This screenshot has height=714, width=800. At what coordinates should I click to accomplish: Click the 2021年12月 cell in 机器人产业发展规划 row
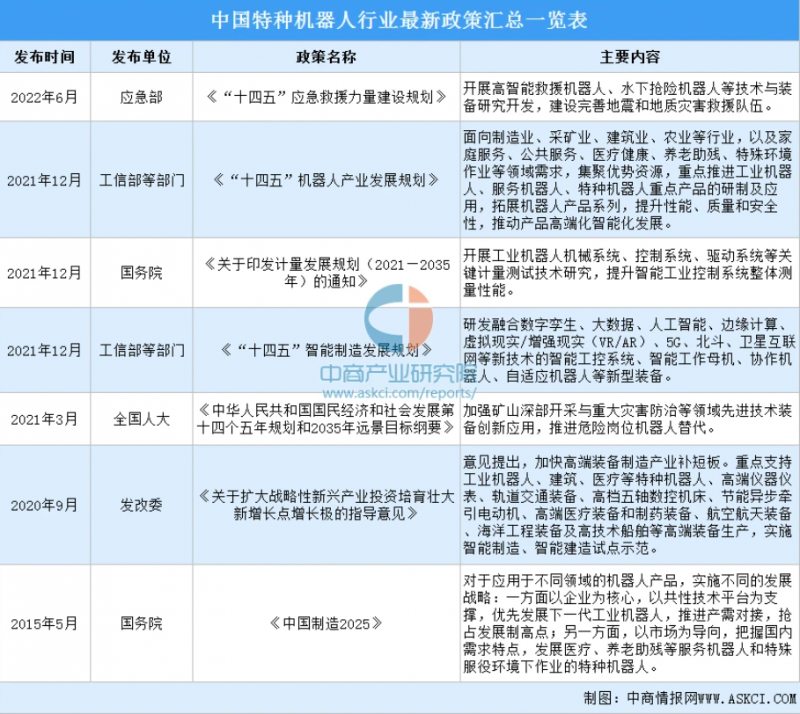[x=44, y=180]
